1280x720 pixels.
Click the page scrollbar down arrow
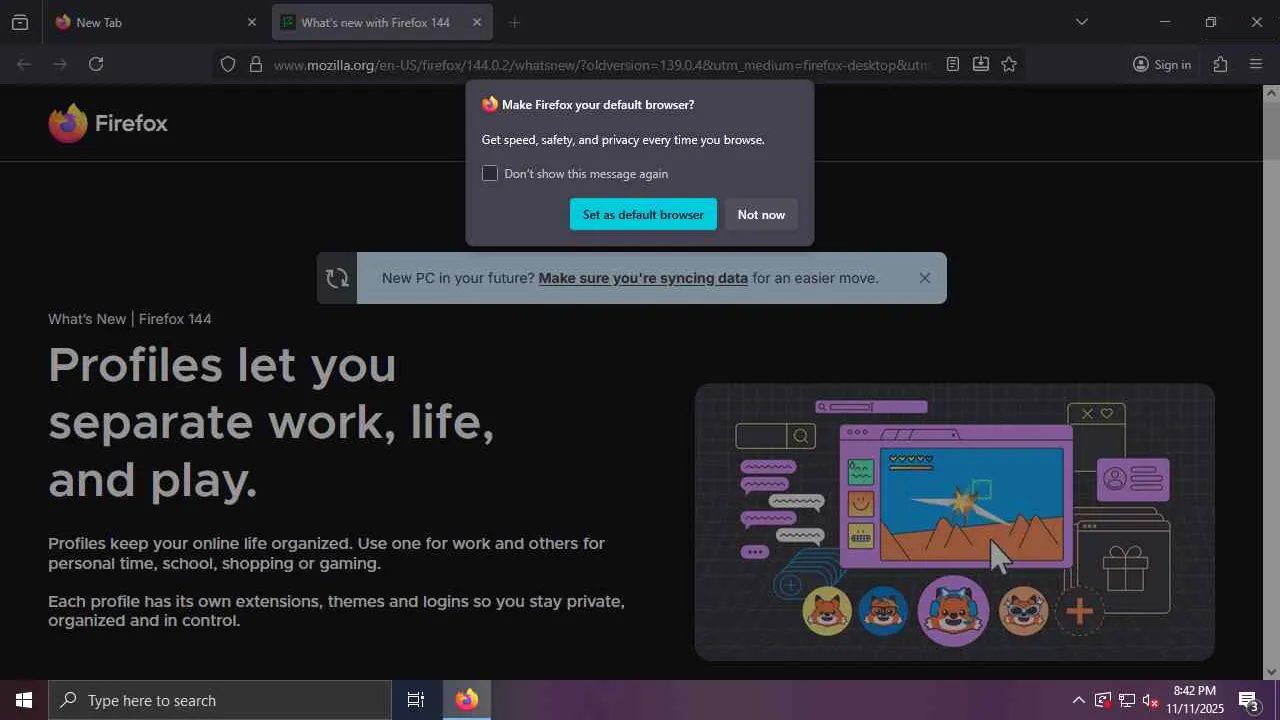[1271, 672]
